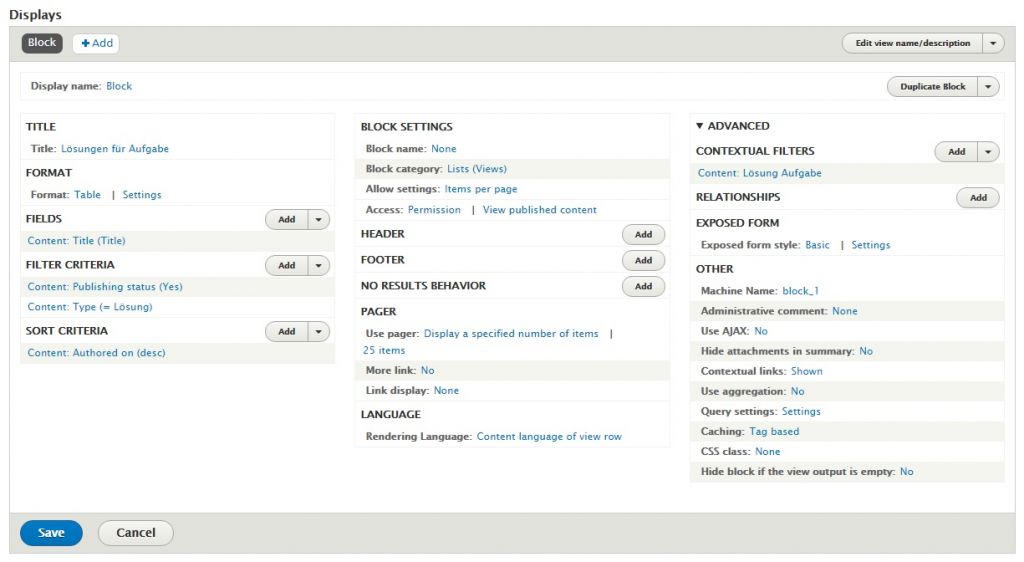
Task: Edit the title Lösungen für Aufgabe
Action: point(115,149)
